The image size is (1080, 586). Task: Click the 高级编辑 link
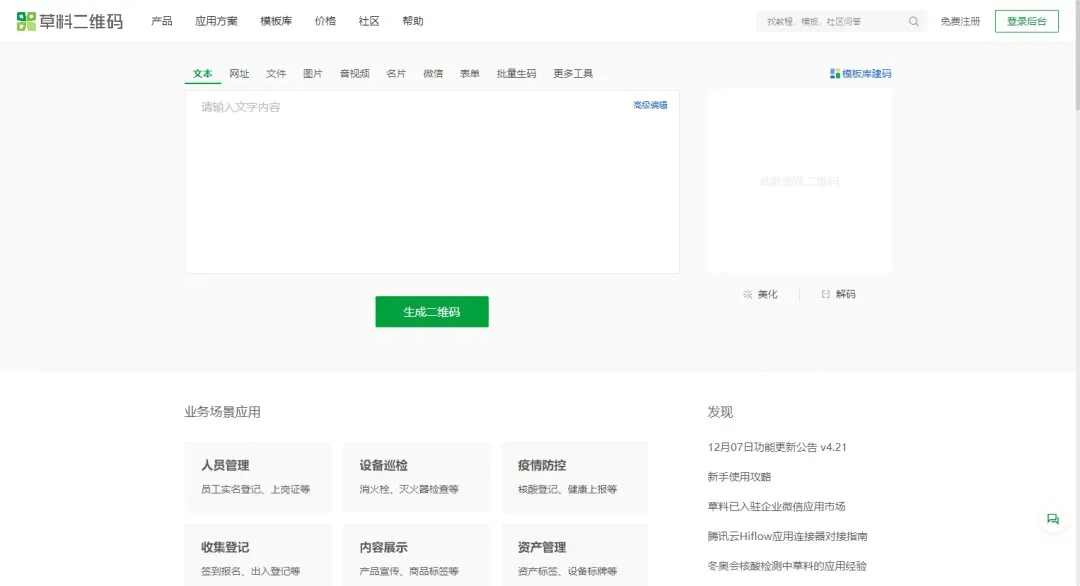click(650, 105)
